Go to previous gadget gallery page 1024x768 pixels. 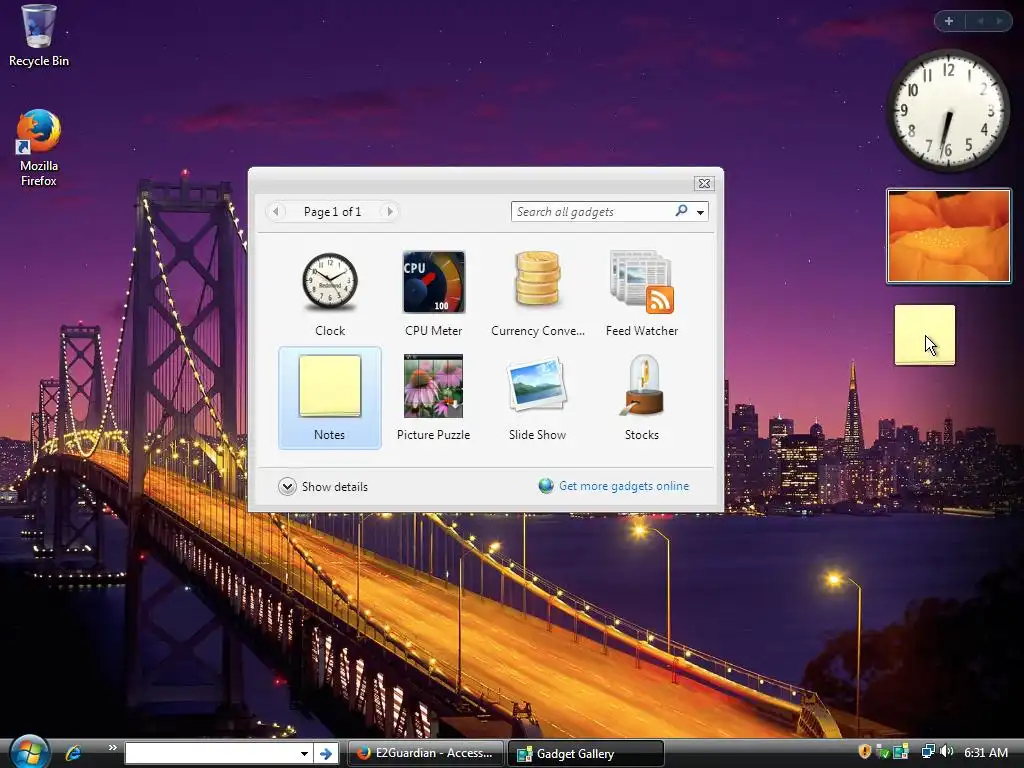click(276, 212)
